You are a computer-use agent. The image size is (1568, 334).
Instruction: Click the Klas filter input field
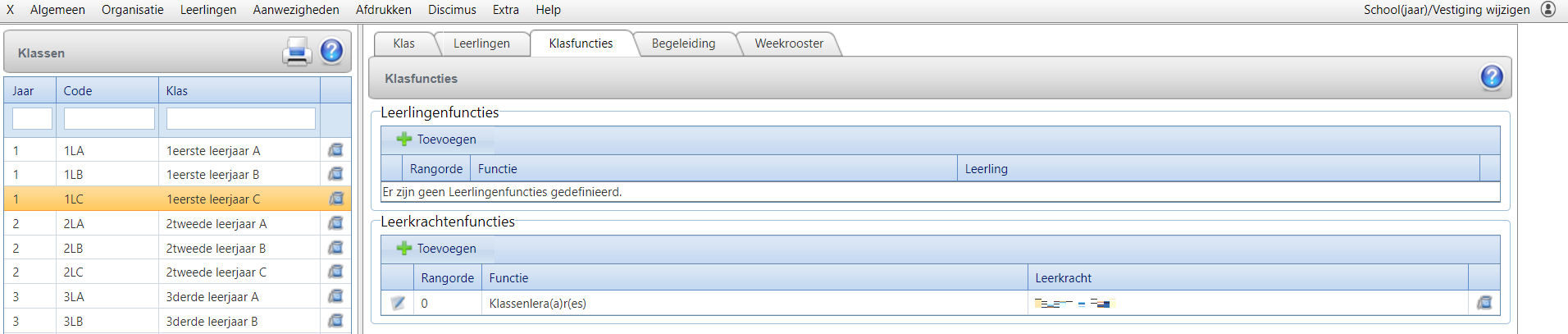pos(241,118)
